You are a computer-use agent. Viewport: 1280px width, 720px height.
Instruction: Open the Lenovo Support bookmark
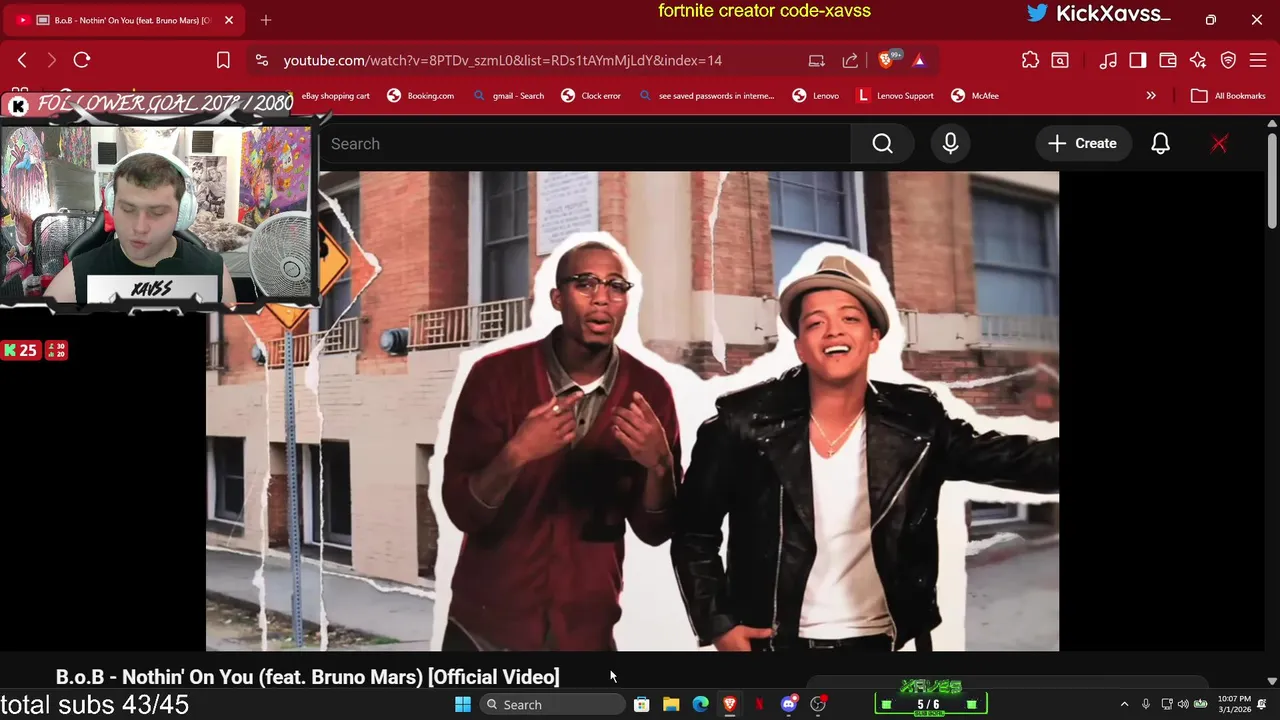[895, 96]
